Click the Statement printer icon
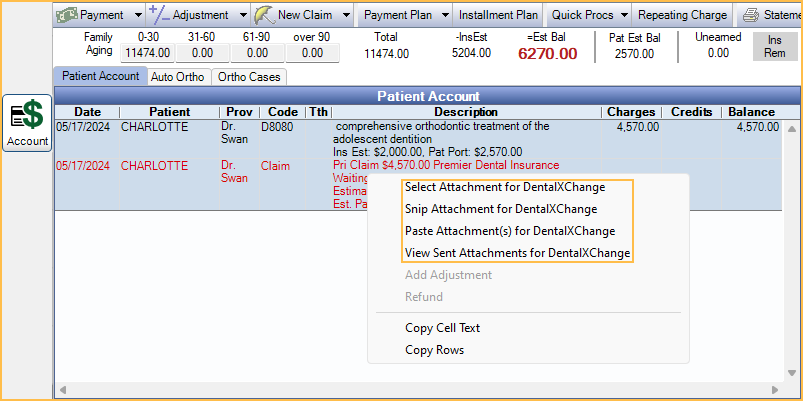Image resolution: width=803 pixels, height=401 pixels. coord(751,15)
